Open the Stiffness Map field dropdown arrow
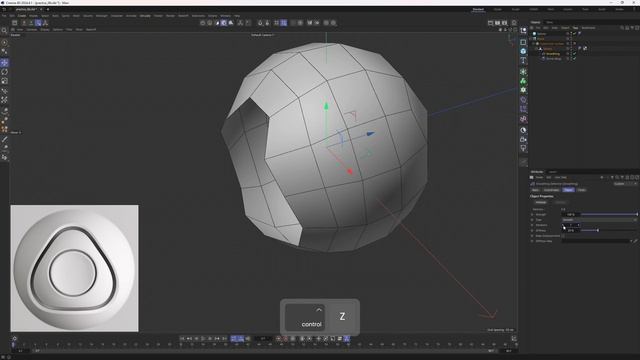The height and width of the screenshot is (360, 640). pyautogui.click(x=631, y=241)
